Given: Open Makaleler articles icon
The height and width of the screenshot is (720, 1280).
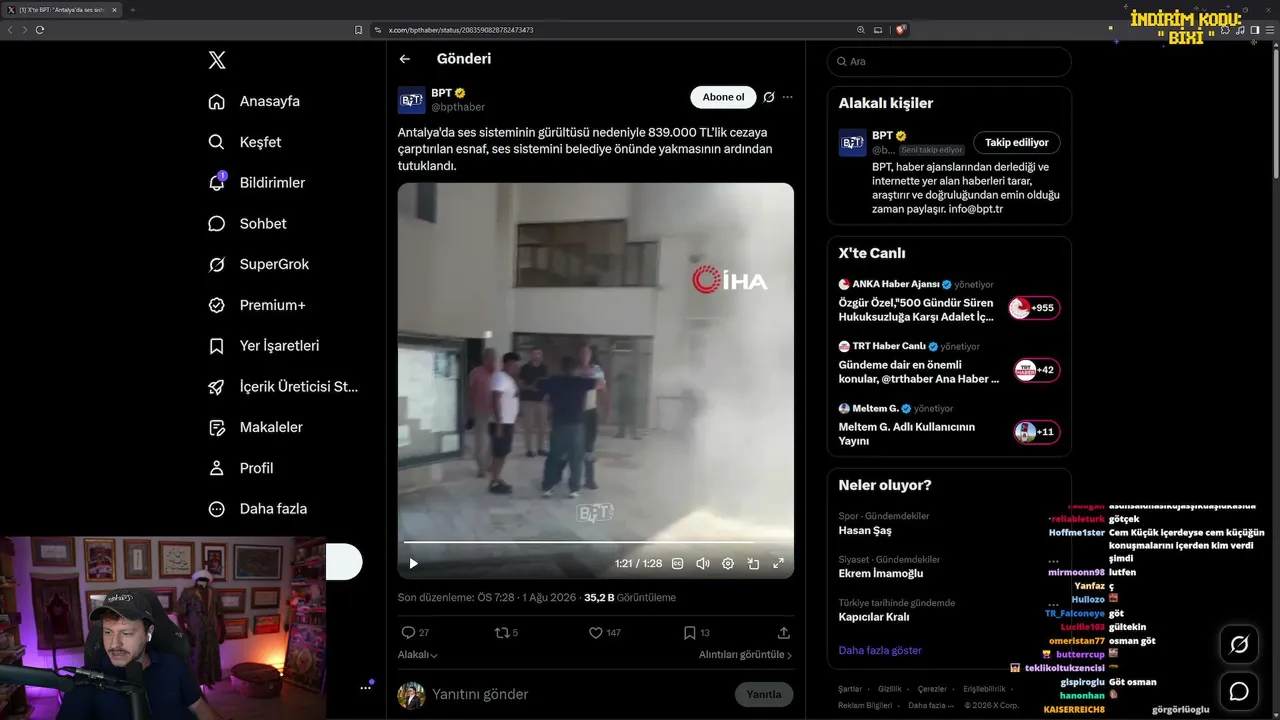Looking at the screenshot, I should click(x=216, y=428).
